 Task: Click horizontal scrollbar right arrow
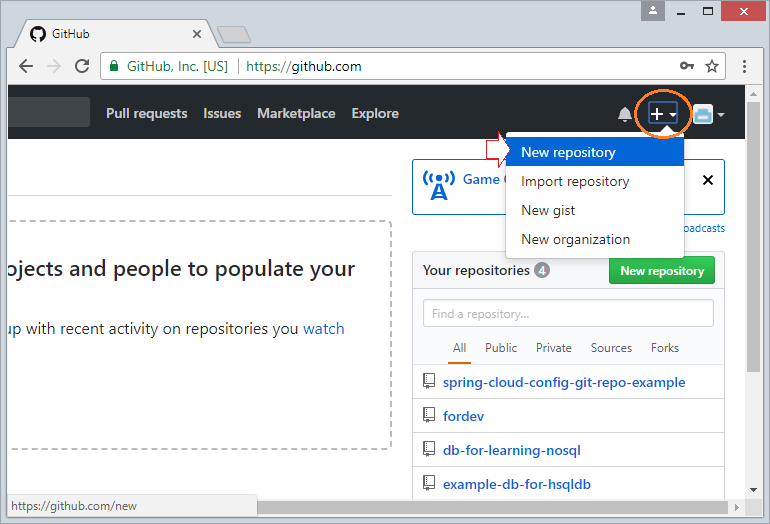click(737, 507)
